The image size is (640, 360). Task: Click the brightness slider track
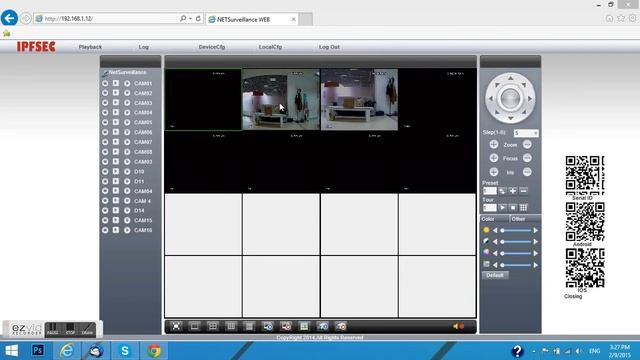(x=516, y=231)
